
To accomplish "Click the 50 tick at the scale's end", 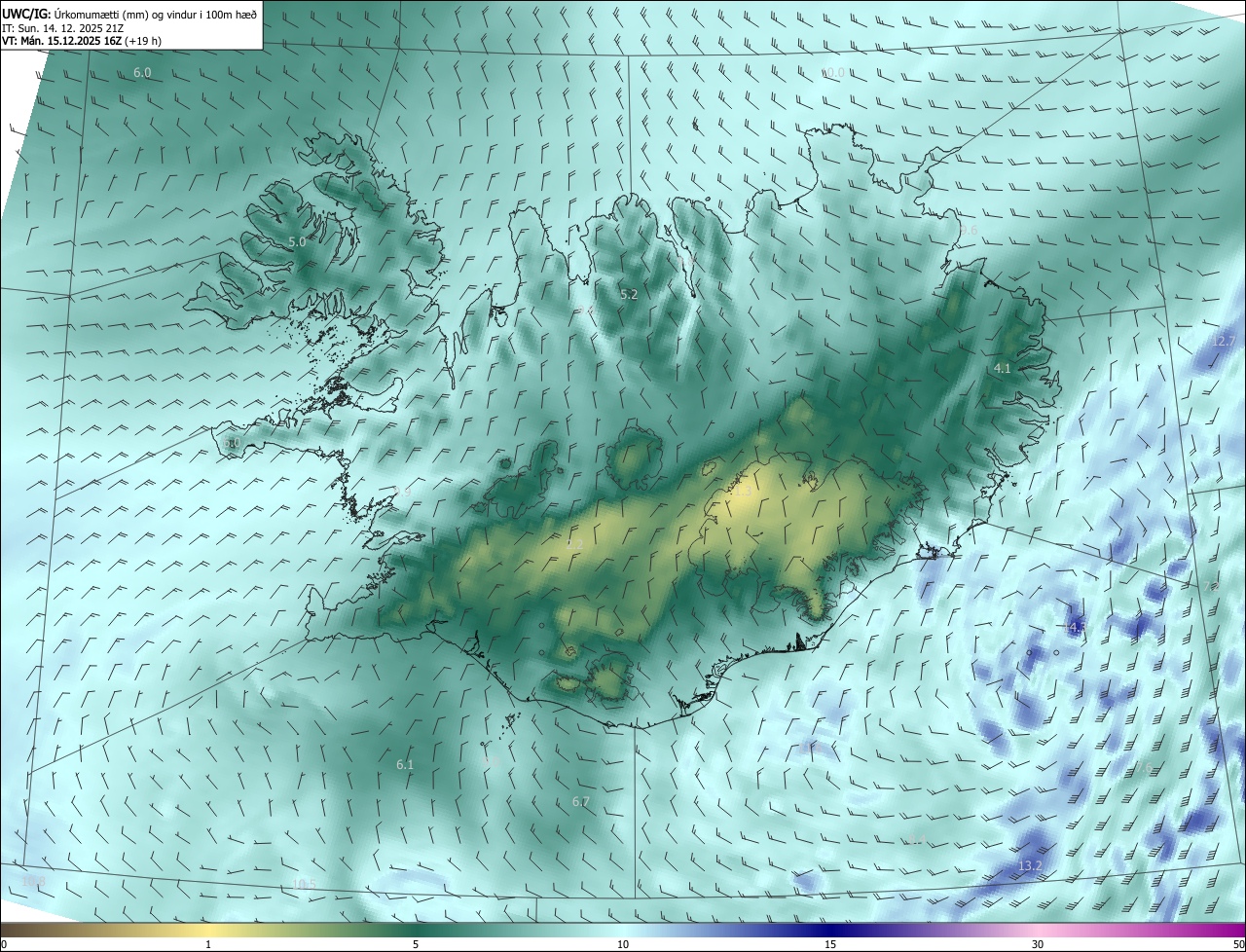I will point(1238,944).
